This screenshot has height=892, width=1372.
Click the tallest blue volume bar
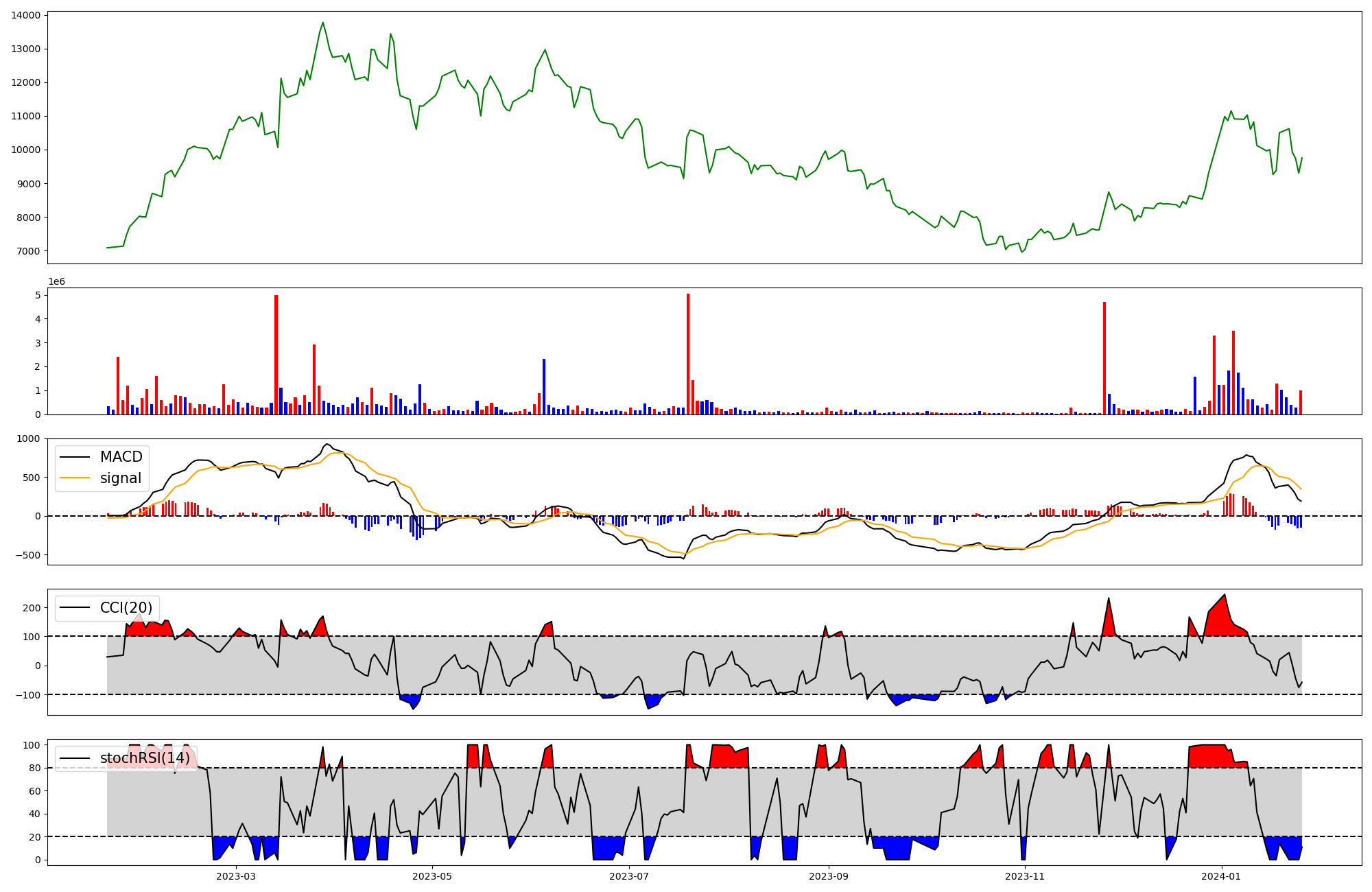(x=544, y=386)
